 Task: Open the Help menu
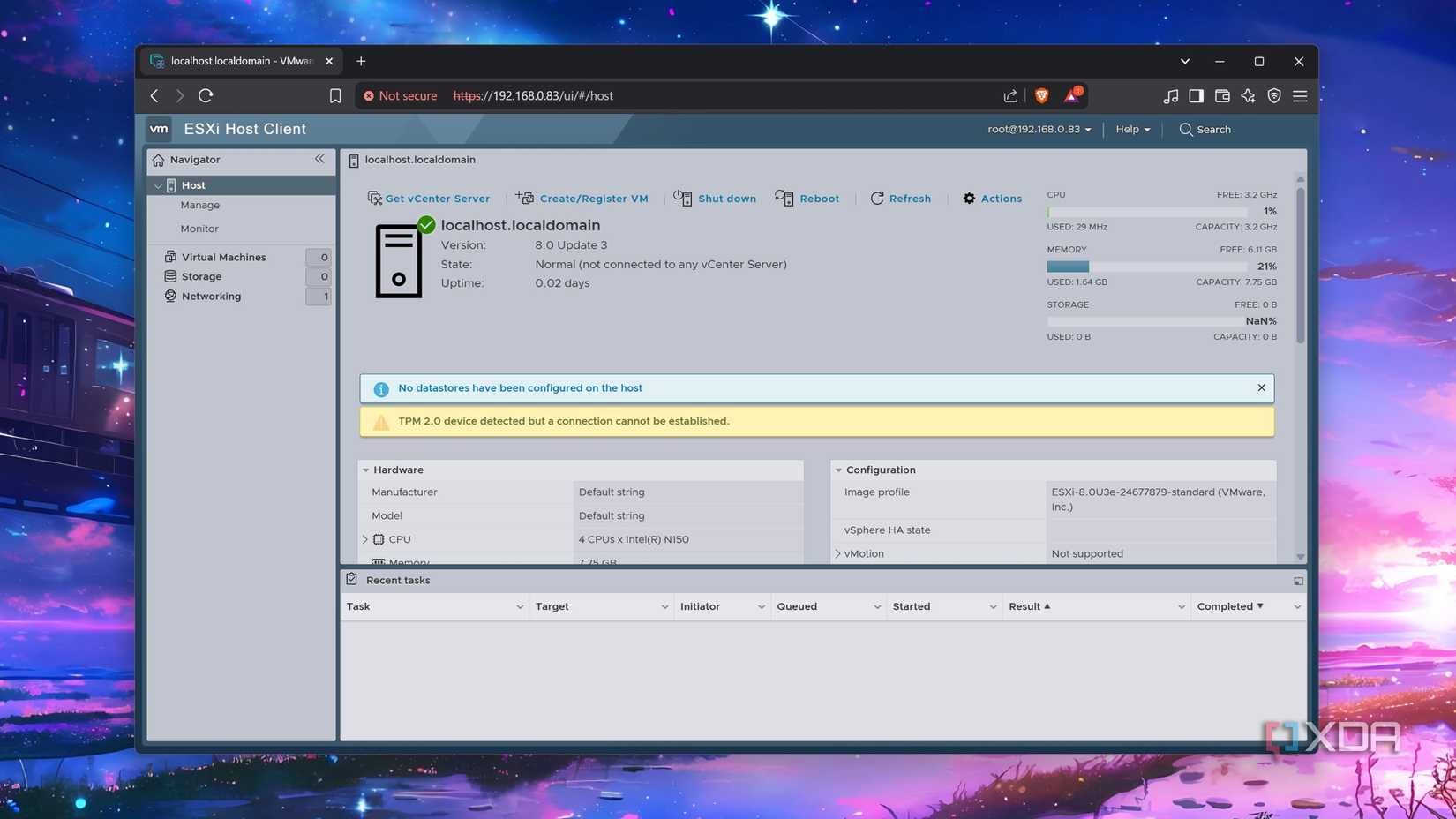(1132, 130)
